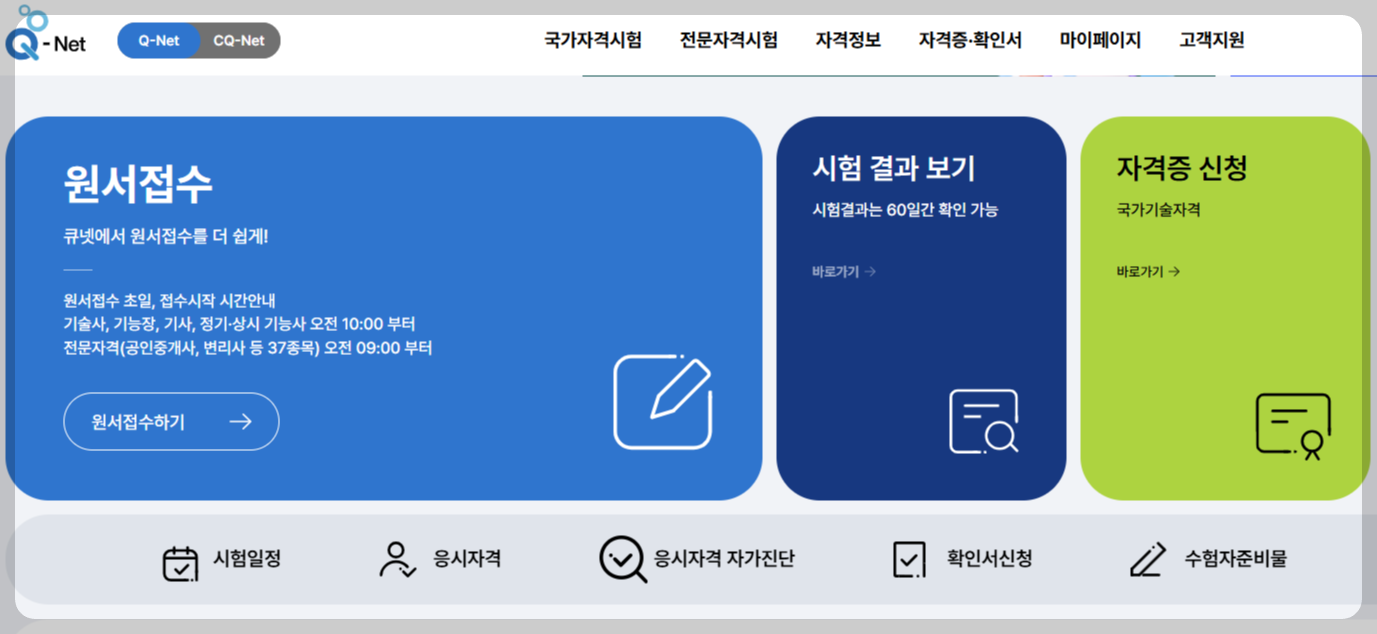Switch the site toggle to Q-Net
1377x634 pixels.
click(160, 40)
